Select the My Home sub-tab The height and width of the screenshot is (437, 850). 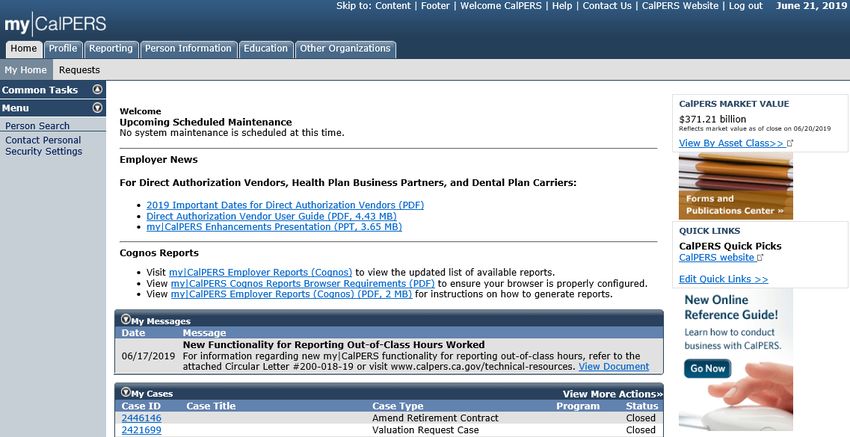(26, 70)
